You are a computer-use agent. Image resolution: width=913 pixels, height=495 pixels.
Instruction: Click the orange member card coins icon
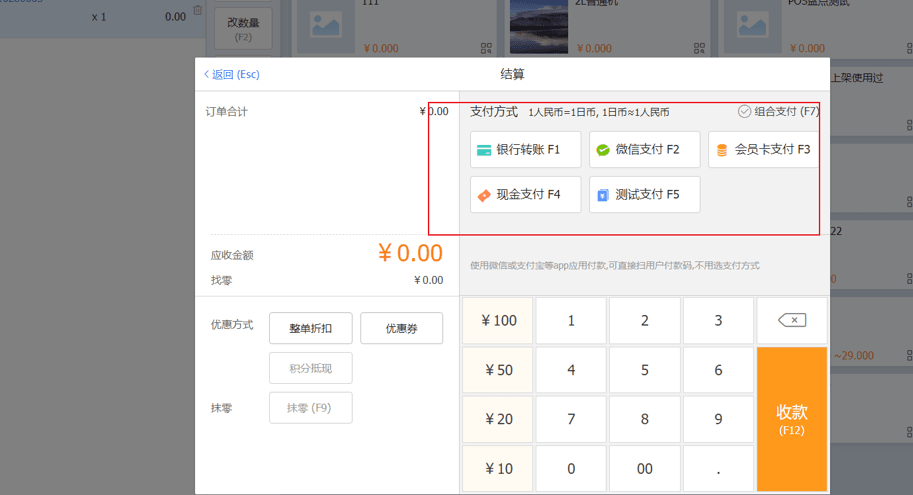(721, 150)
